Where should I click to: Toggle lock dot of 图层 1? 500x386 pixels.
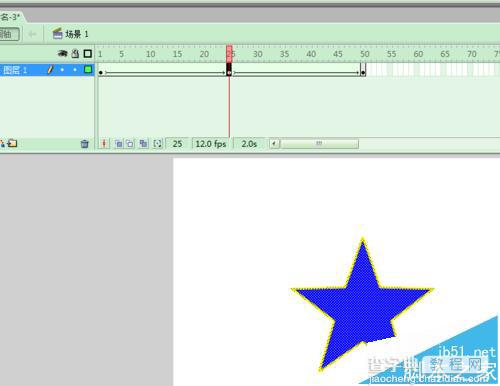75,70
